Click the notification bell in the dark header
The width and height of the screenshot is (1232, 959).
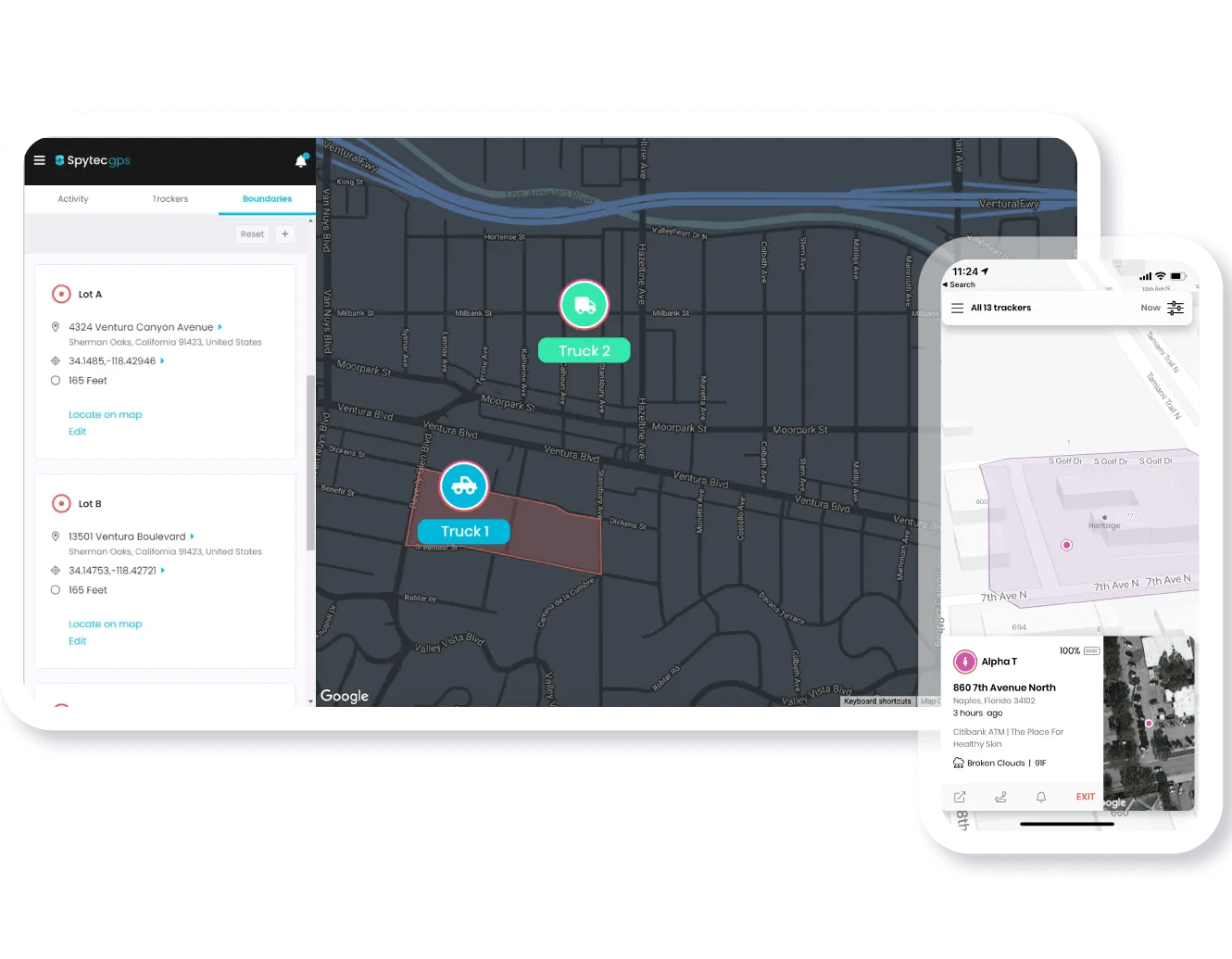pos(301,160)
